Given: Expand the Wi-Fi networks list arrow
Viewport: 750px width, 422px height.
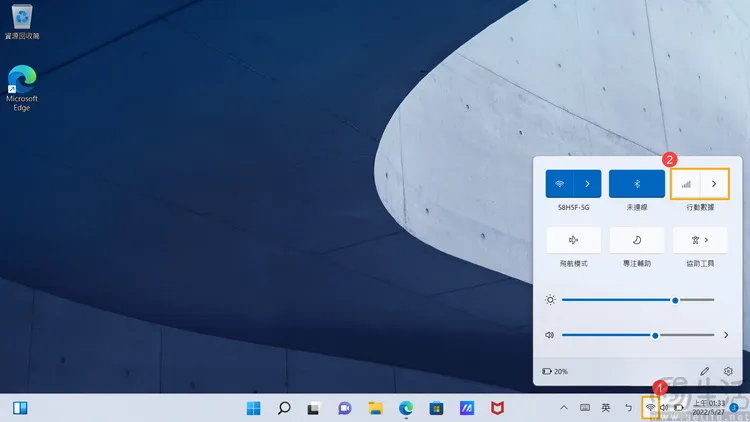Looking at the screenshot, I should (x=587, y=184).
